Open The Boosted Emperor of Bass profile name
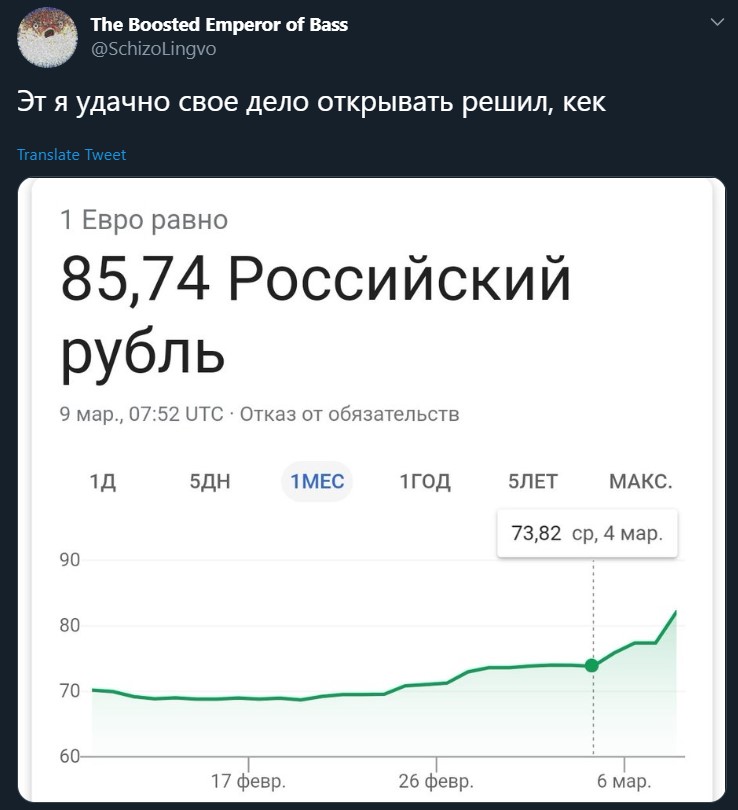This screenshot has height=810, width=738. (219, 24)
